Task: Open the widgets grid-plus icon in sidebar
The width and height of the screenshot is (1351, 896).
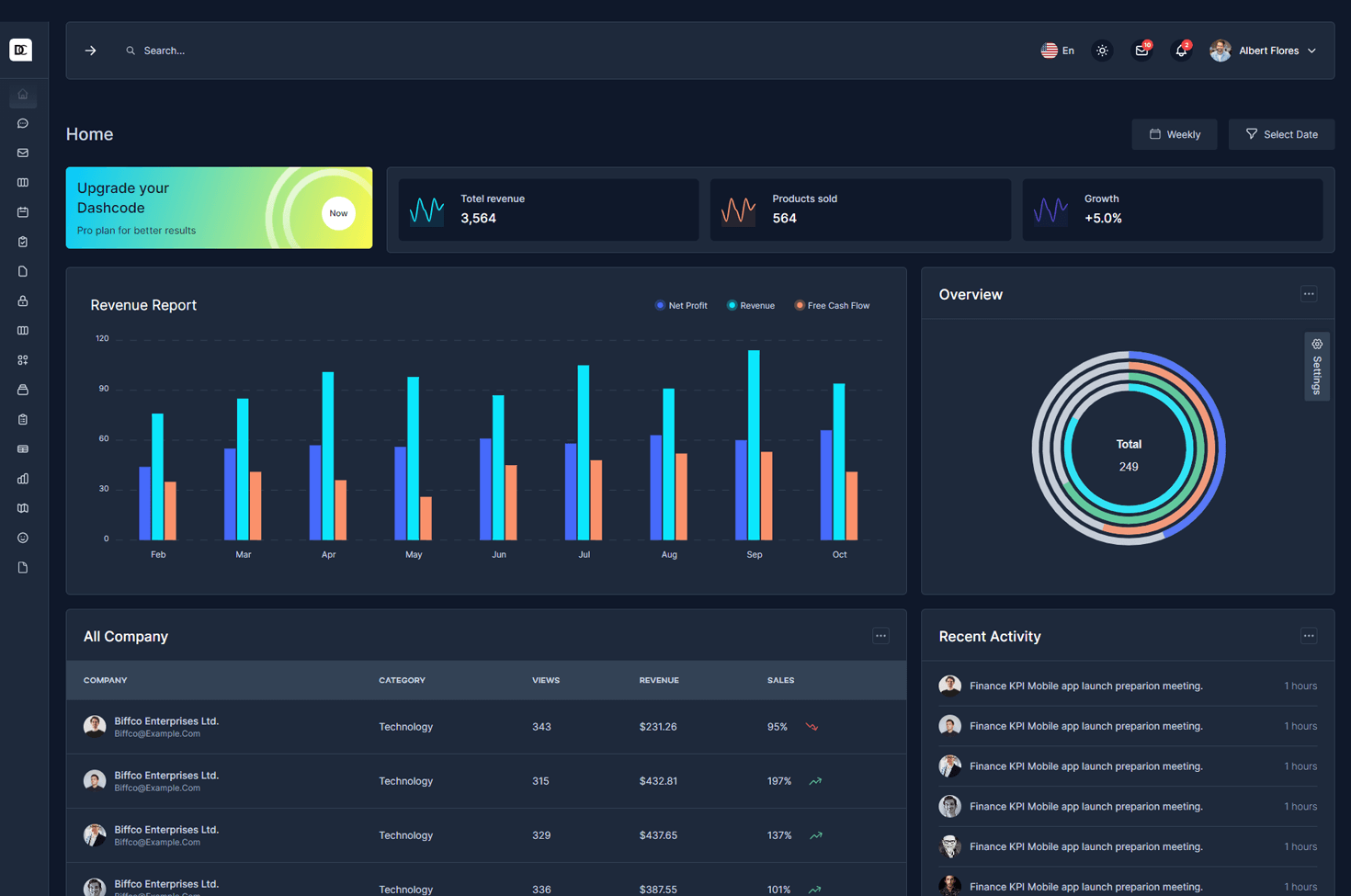Action: (x=23, y=360)
